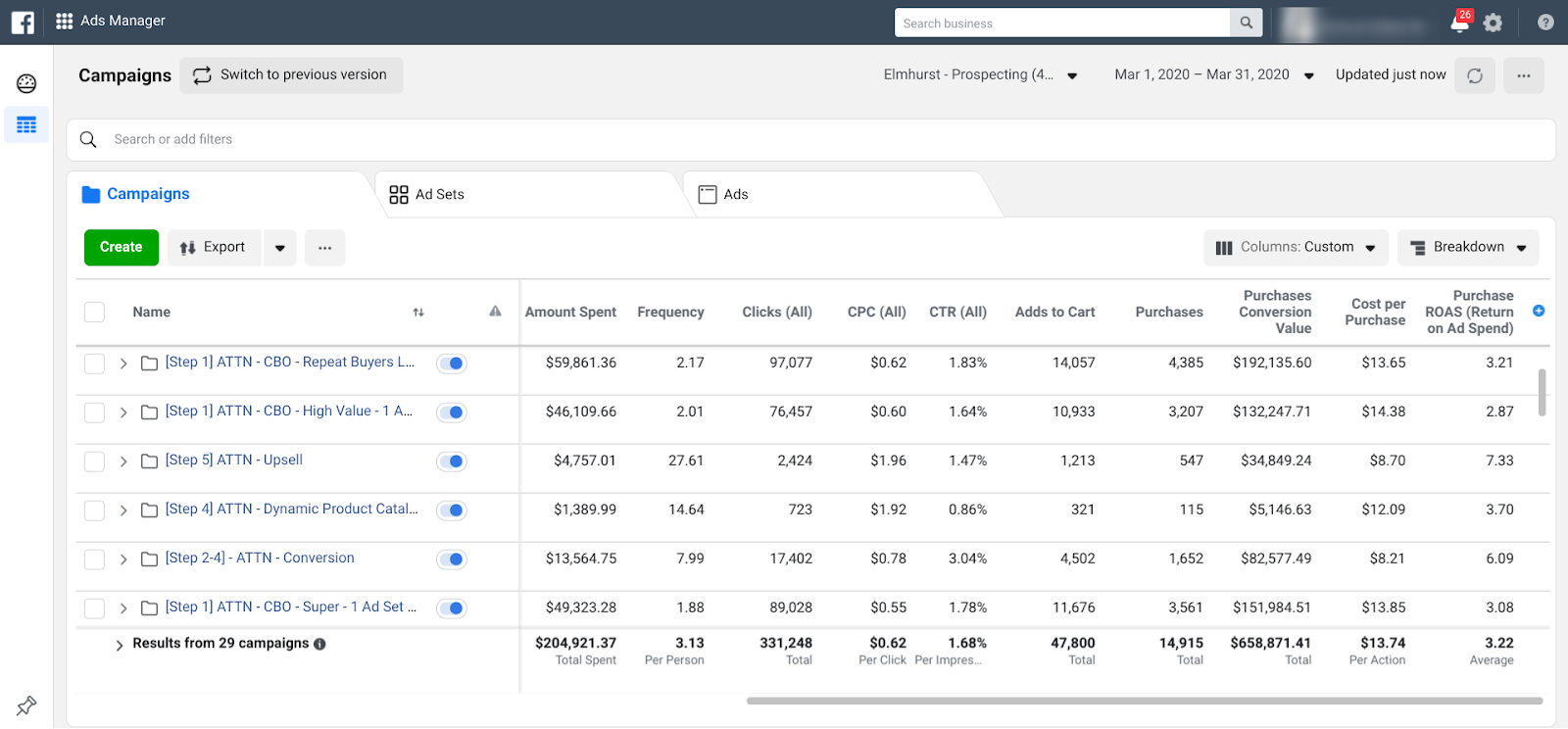The image size is (1568, 729).
Task: Click Switch to previous version button
Action: pos(291,75)
